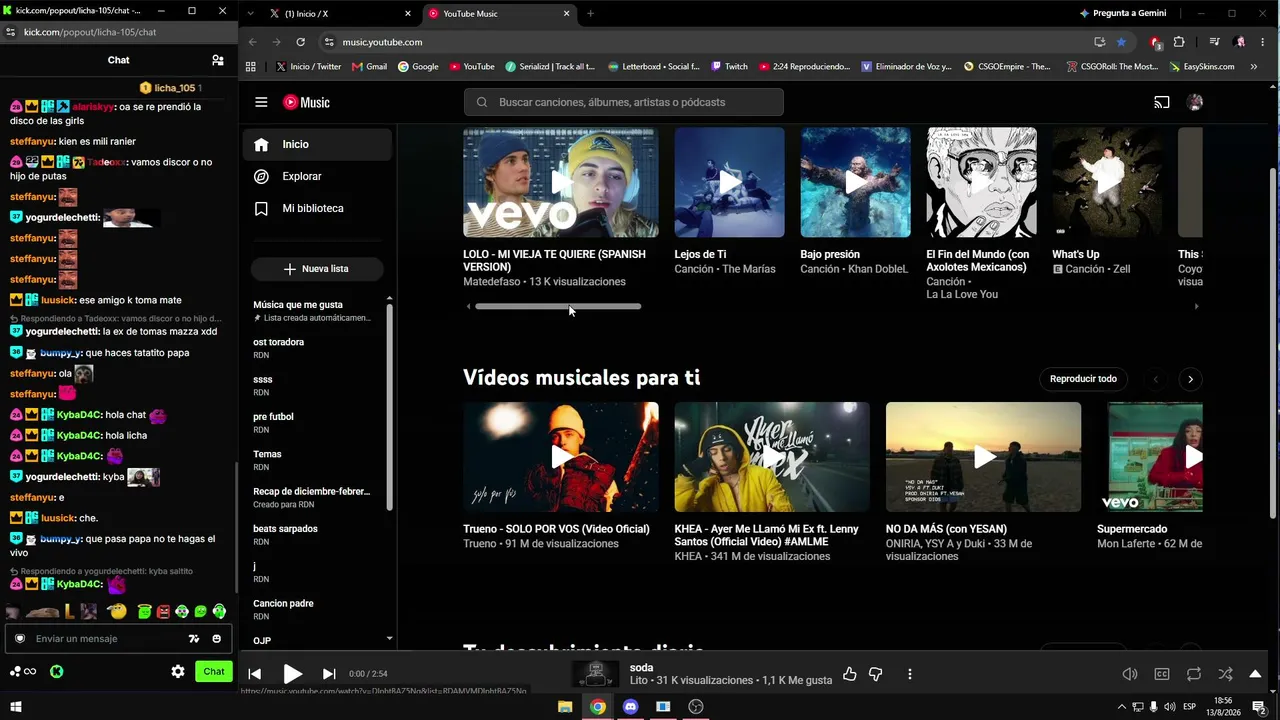The image size is (1280, 720).
Task: Like the song 'soda' with thumbs up
Action: 850,674
